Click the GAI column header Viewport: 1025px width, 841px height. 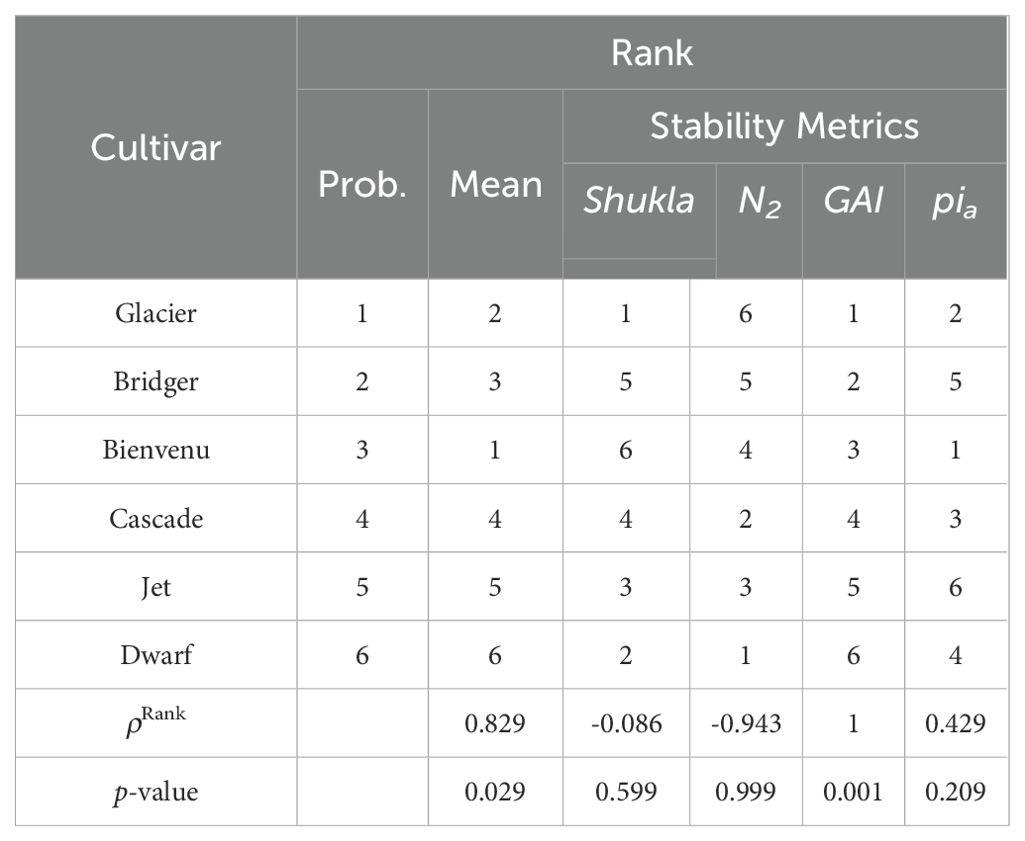853,201
